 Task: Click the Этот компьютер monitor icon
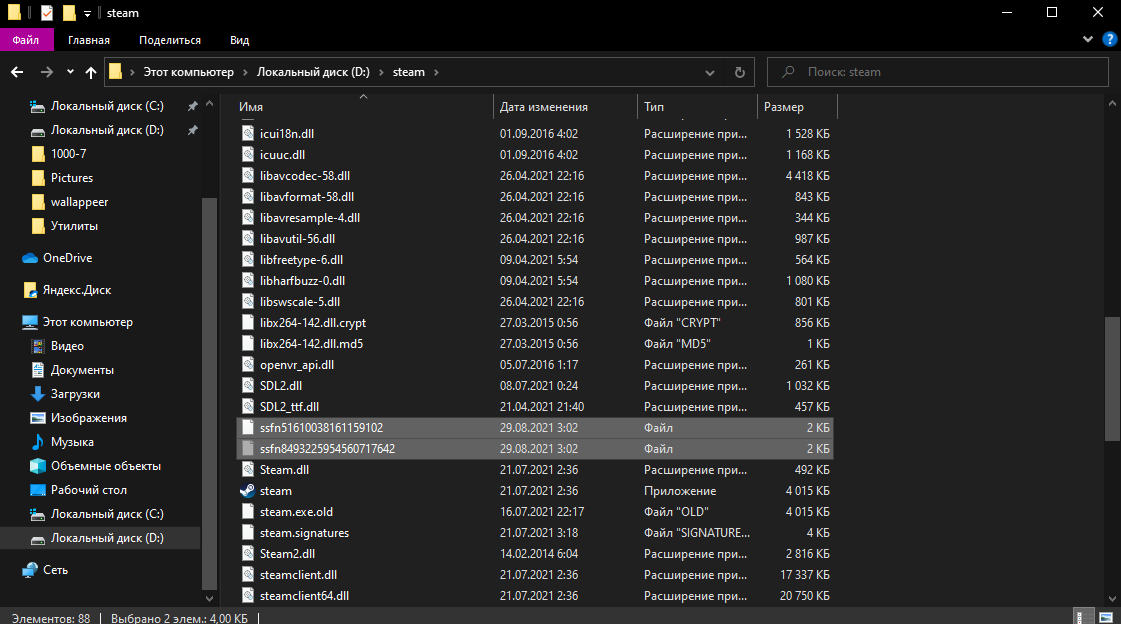30,322
